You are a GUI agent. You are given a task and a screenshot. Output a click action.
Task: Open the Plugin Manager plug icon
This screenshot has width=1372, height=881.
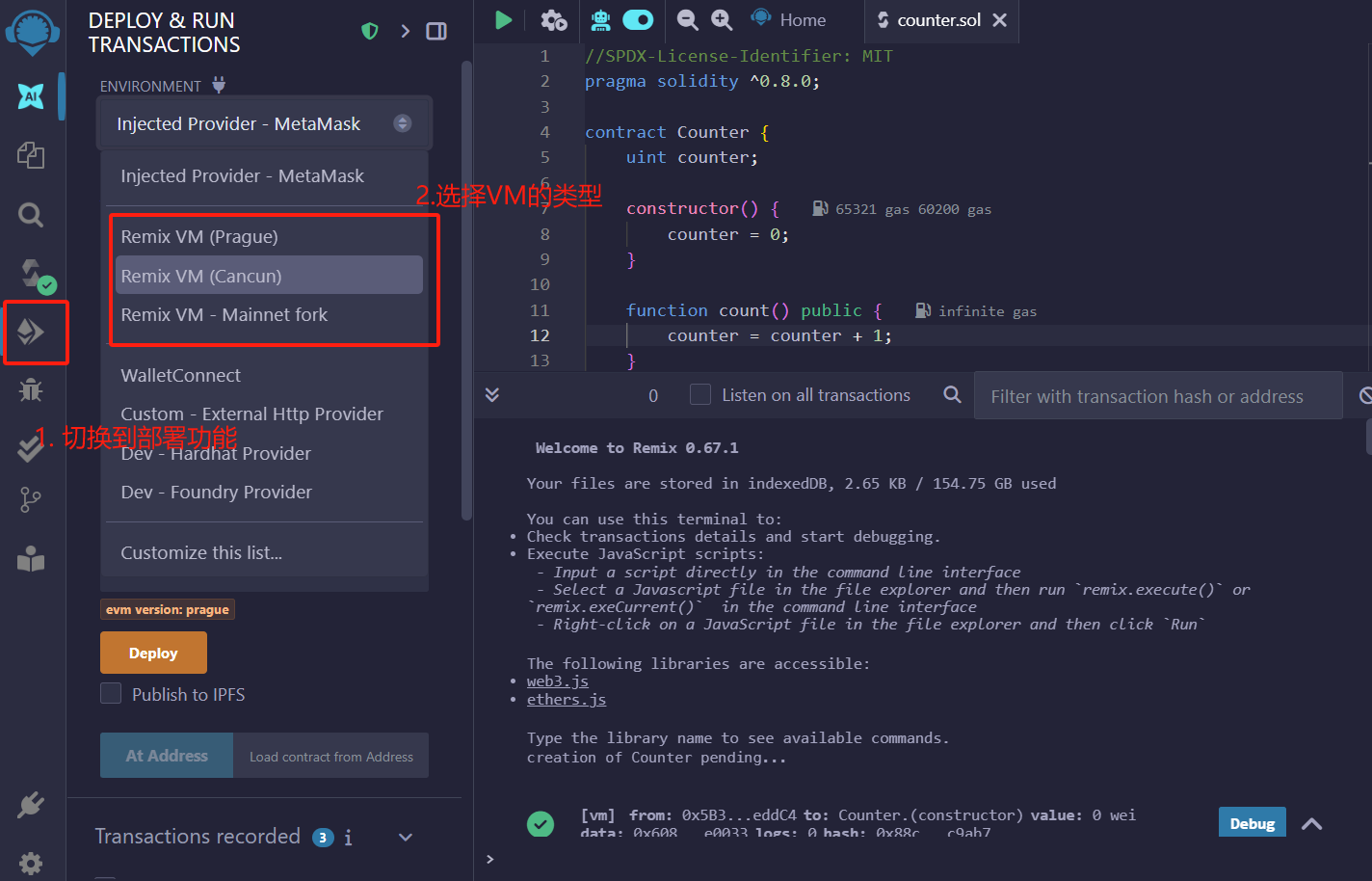31,805
